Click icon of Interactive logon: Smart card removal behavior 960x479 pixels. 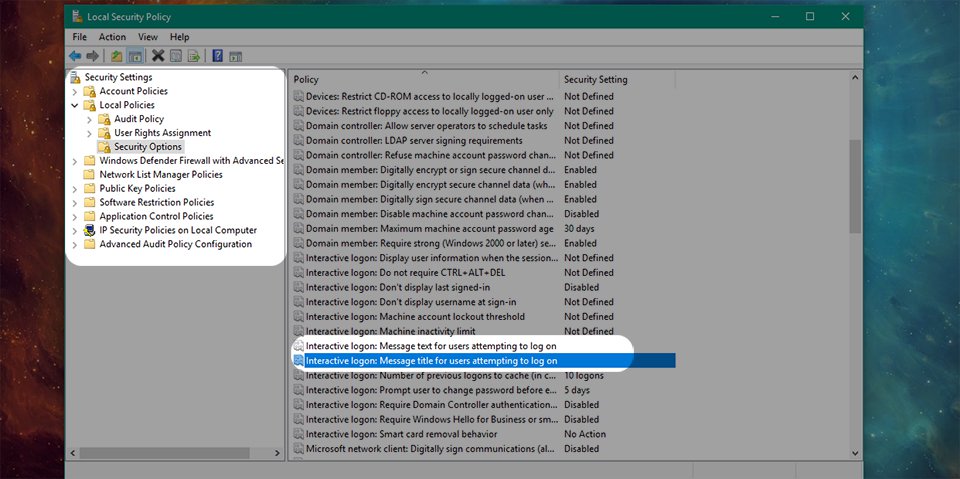(299, 434)
